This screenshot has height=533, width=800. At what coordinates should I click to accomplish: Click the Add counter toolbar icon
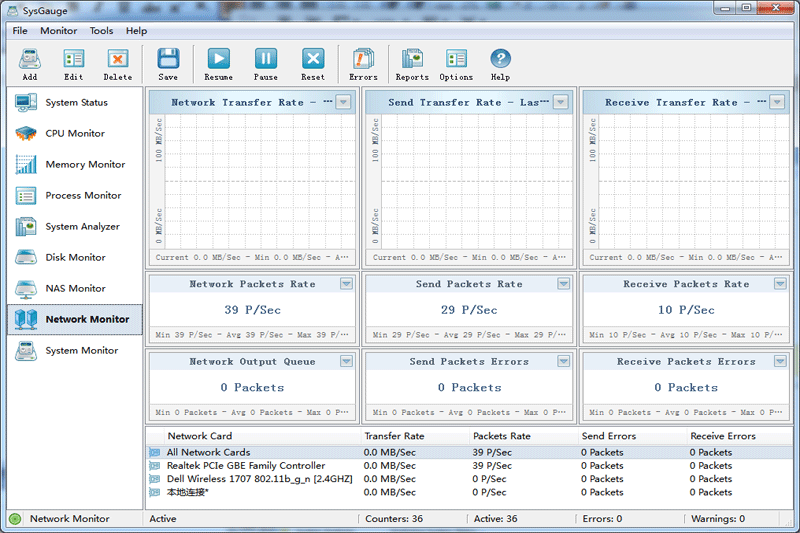coord(29,62)
